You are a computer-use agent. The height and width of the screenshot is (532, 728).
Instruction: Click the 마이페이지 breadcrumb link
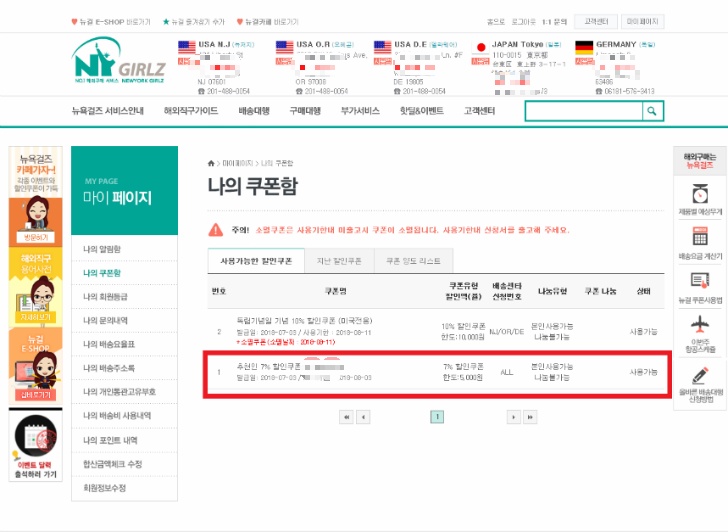coord(237,163)
